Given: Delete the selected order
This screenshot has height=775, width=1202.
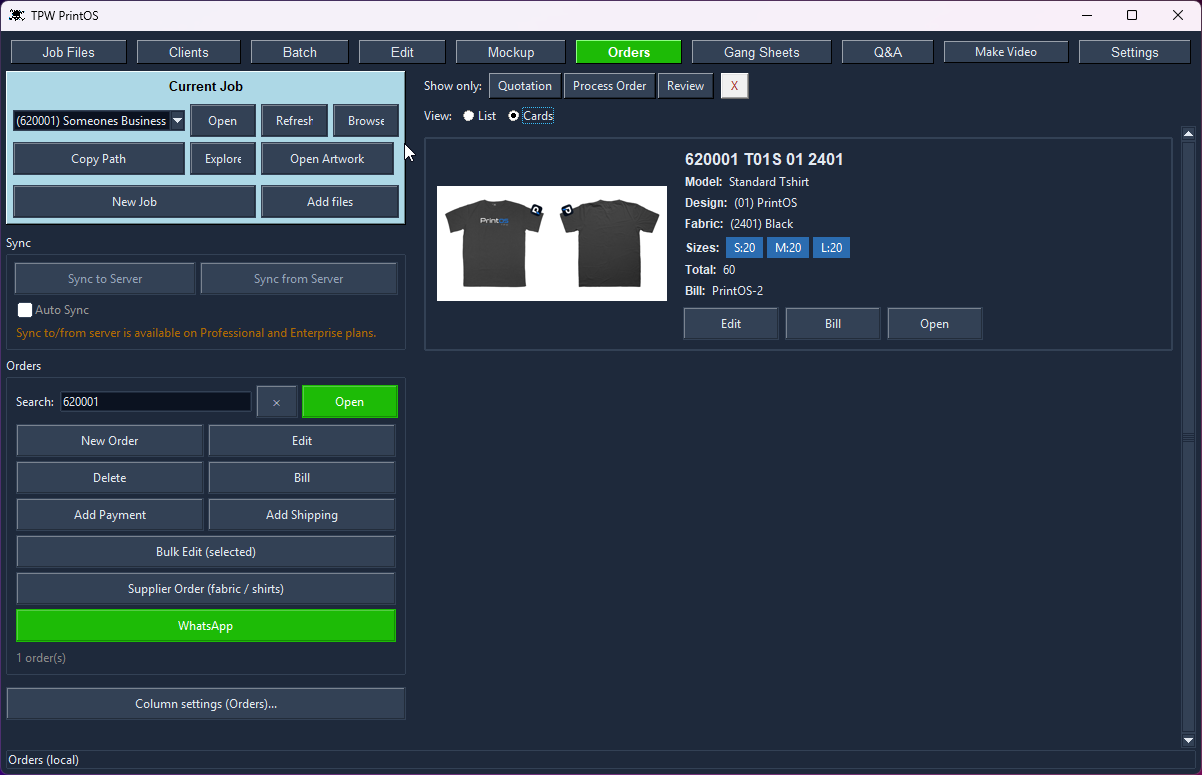Looking at the screenshot, I should [x=110, y=478].
